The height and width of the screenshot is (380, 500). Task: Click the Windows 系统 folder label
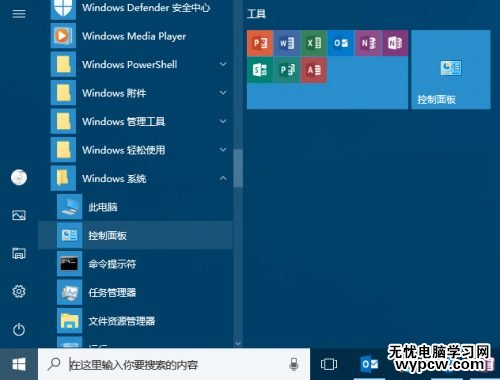(x=114, y=179)
